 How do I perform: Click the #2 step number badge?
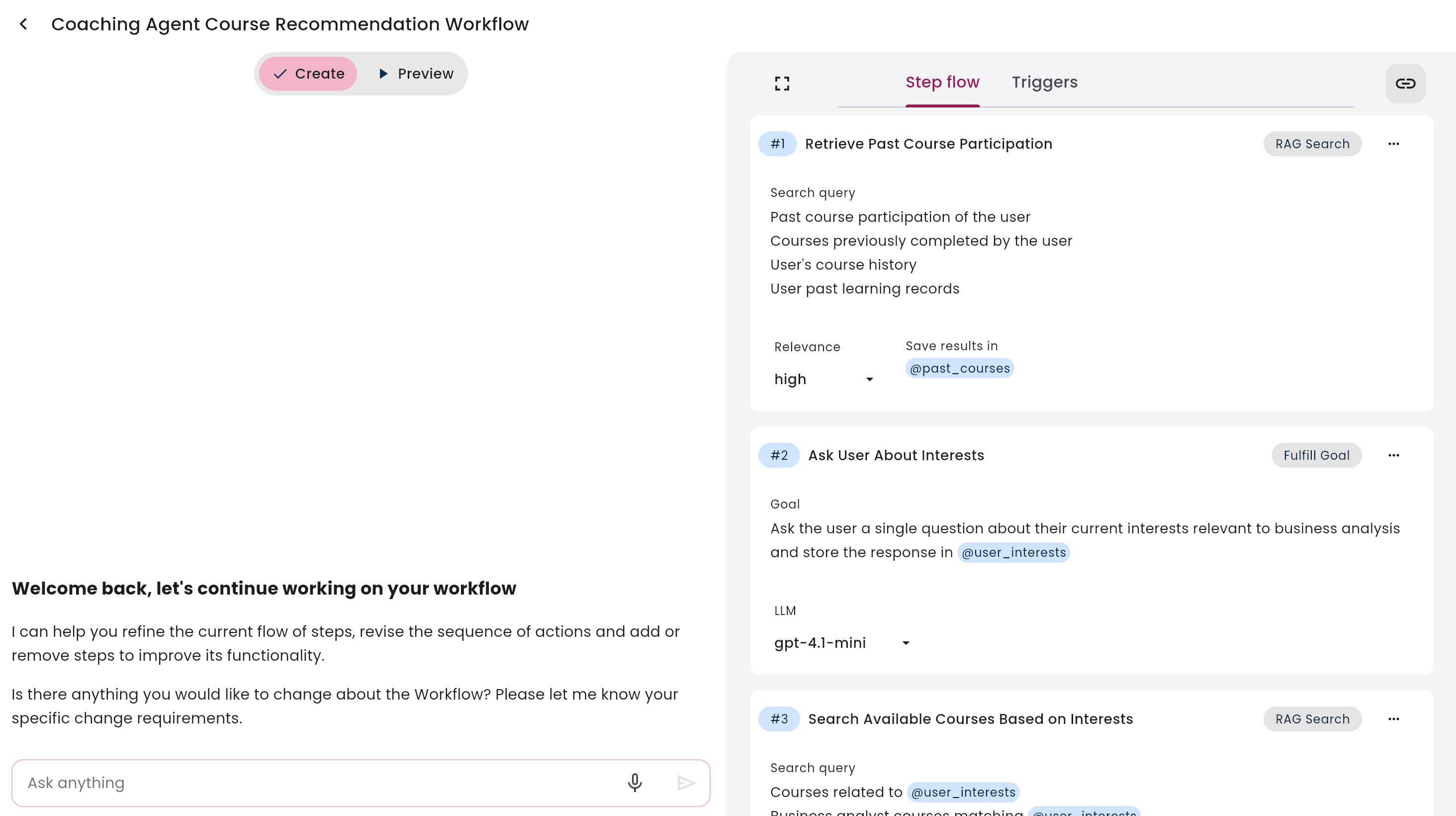779,455
